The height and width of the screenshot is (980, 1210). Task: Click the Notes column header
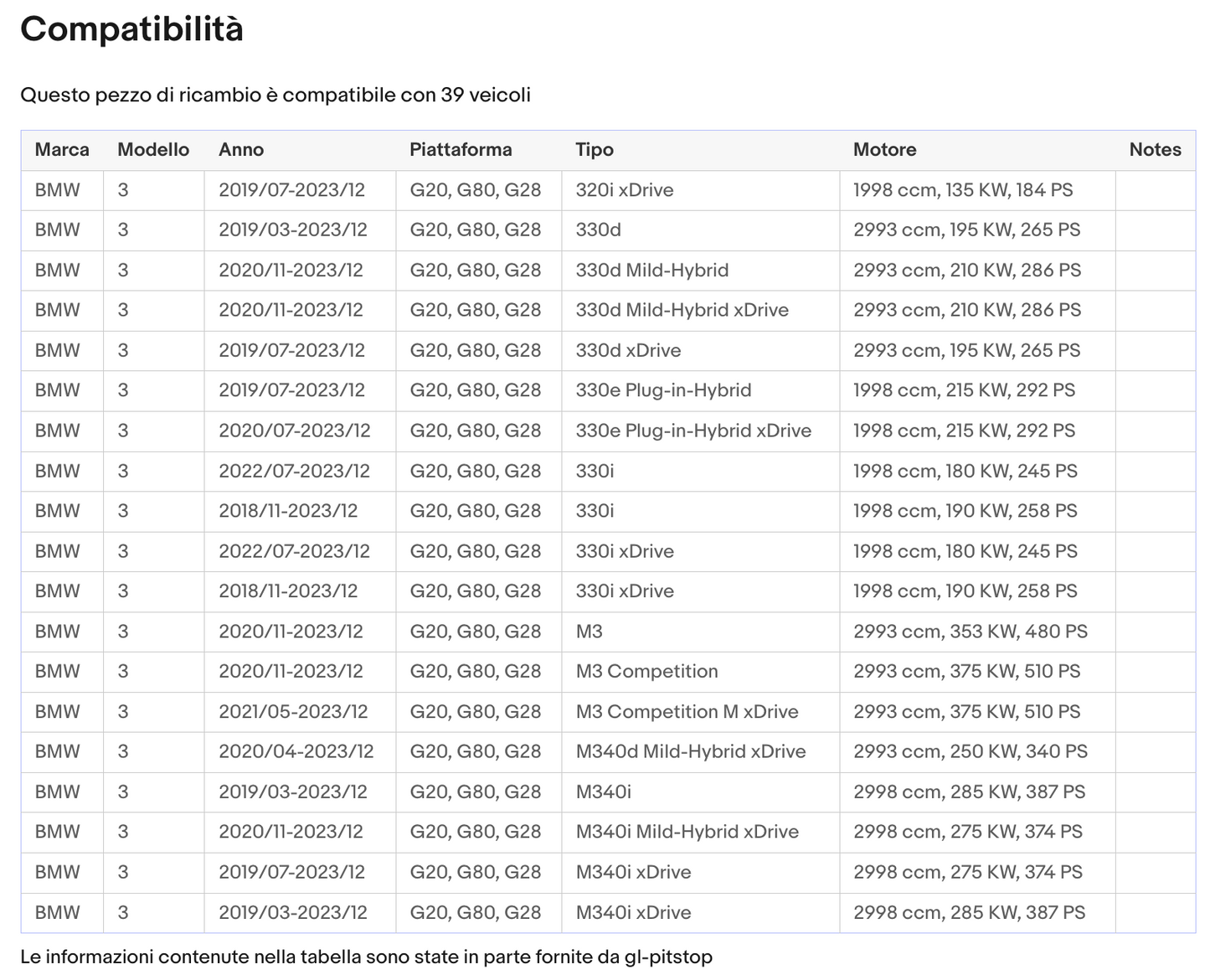coord(1155,150)
